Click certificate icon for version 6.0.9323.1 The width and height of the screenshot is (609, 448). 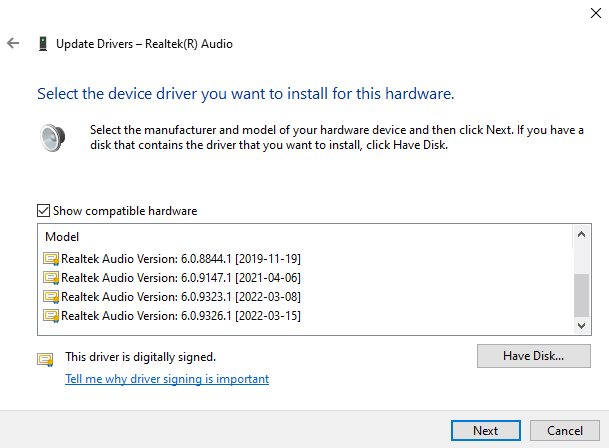[x=51, y=297]
